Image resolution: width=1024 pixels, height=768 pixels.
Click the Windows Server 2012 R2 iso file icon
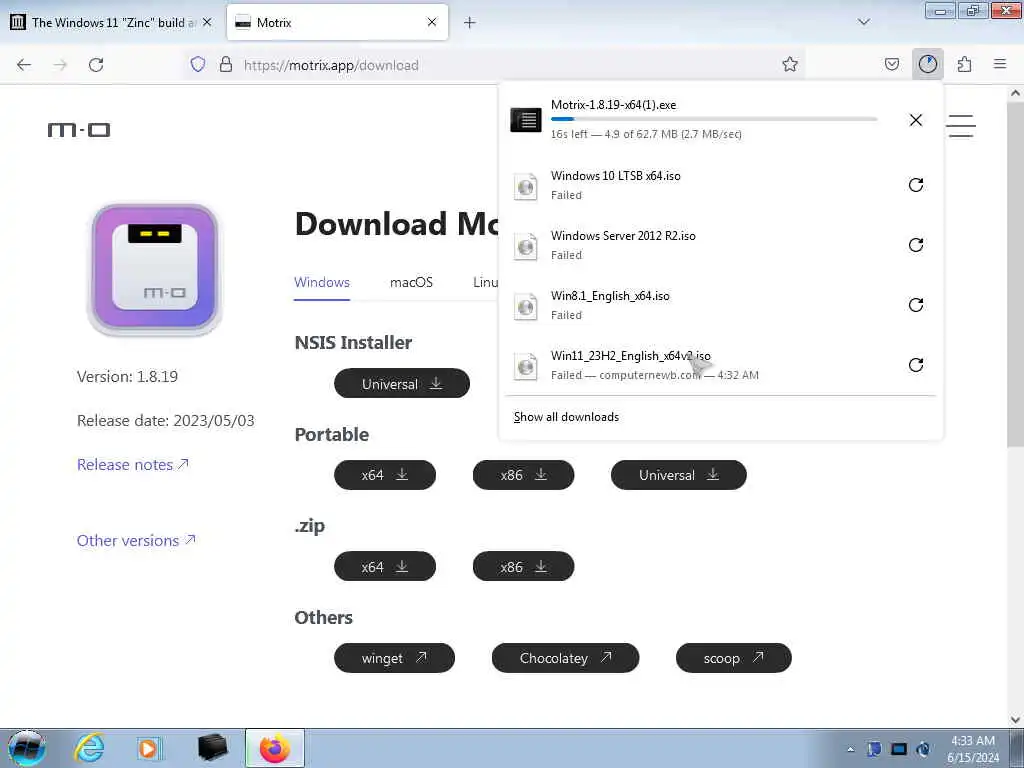coord(526,247)
